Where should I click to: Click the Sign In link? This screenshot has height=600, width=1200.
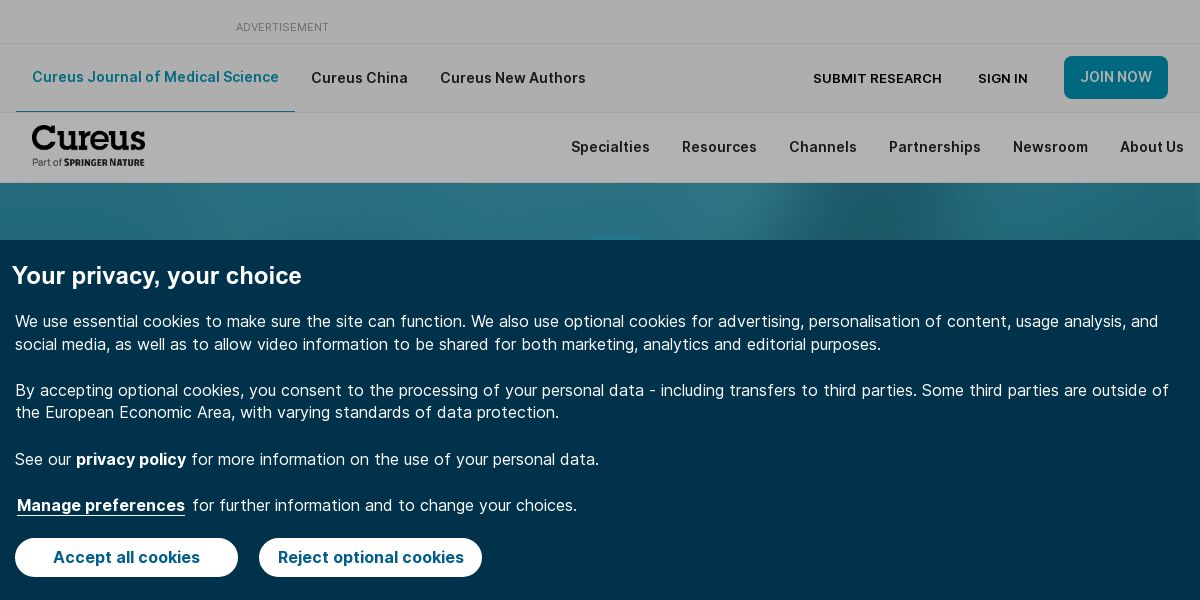coord(1003,78)
